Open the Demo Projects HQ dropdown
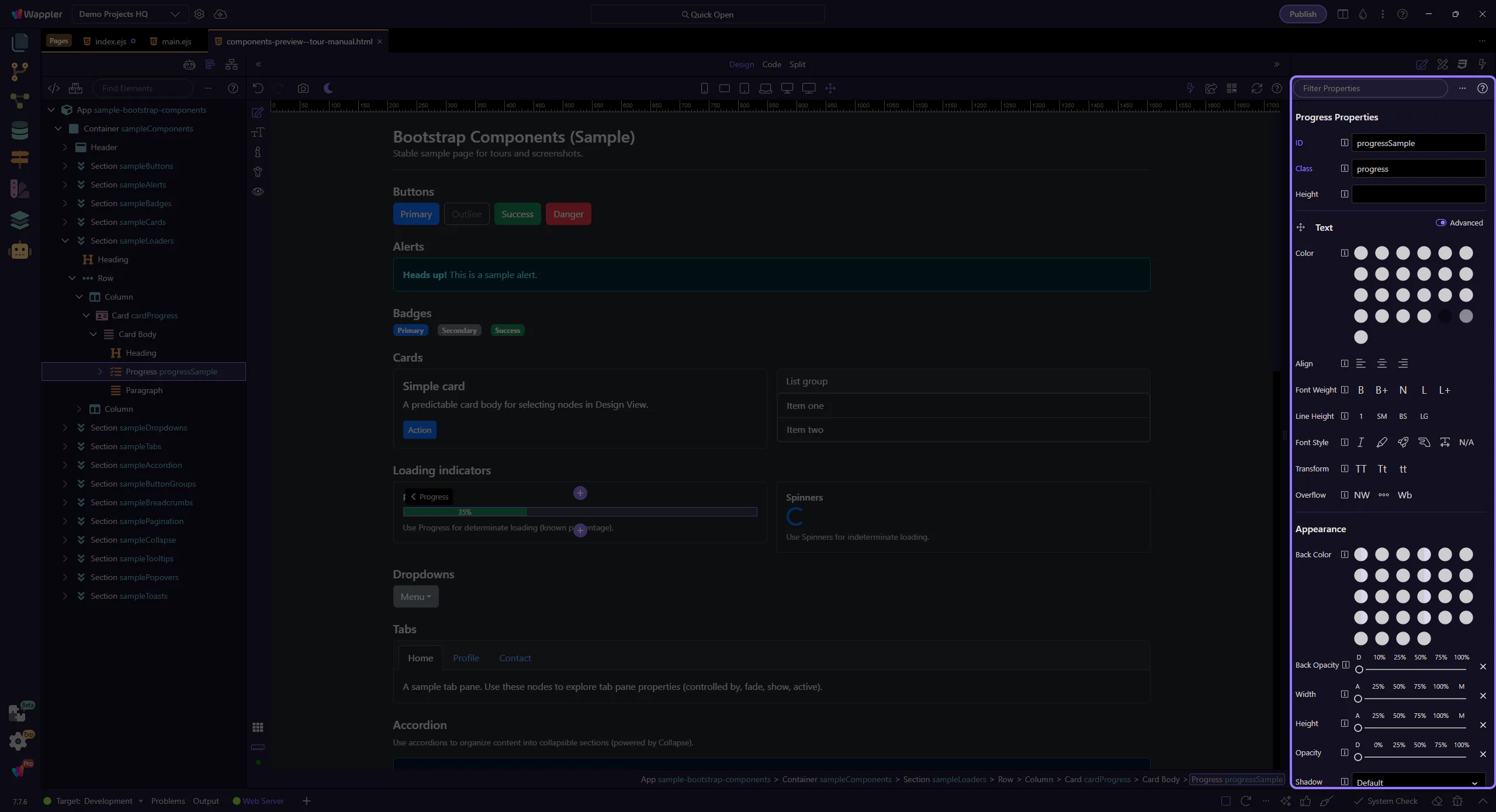The image size is (1496, 812). (129, 14)
